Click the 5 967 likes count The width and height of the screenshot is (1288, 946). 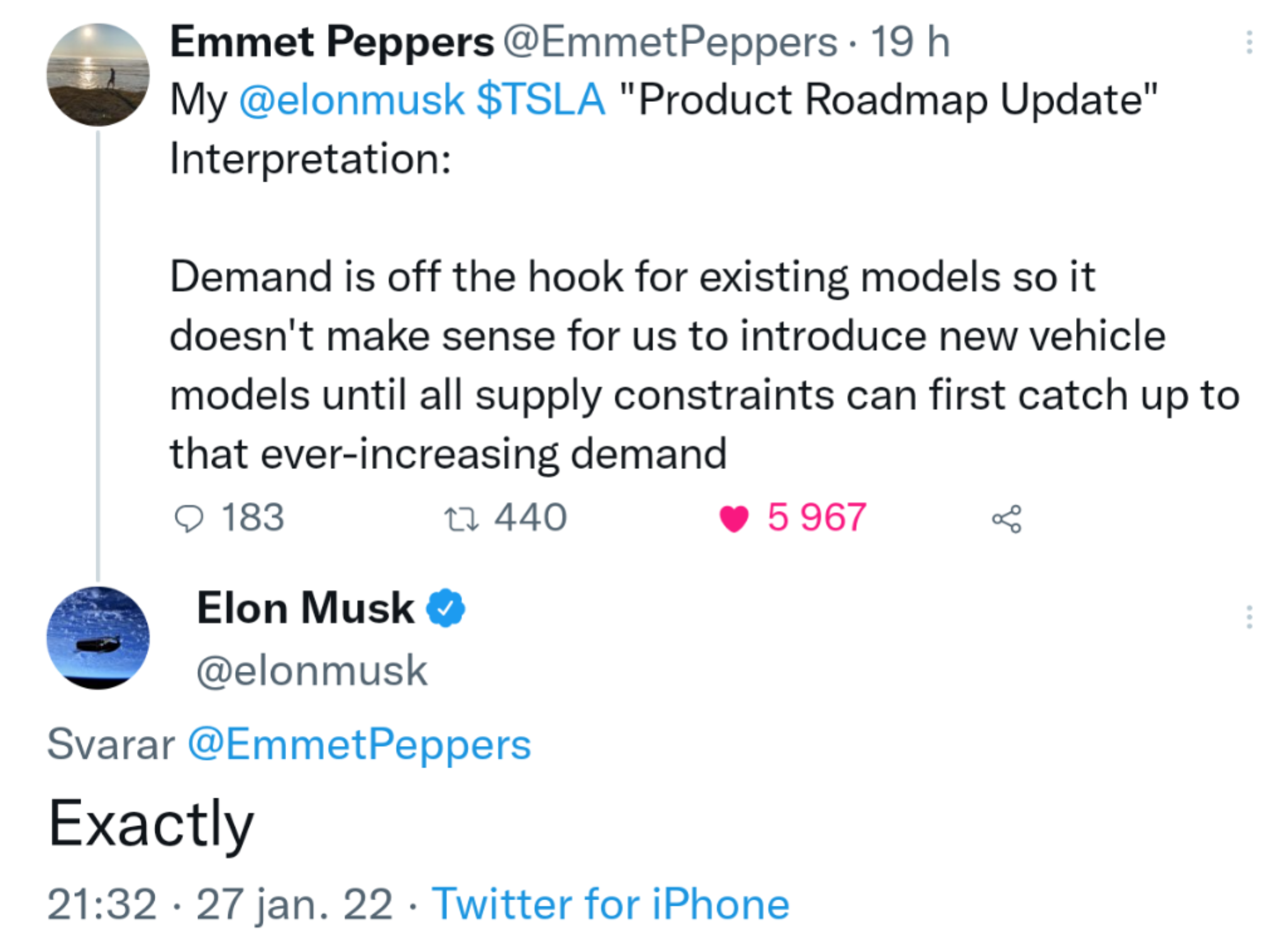tap(817, 518)
